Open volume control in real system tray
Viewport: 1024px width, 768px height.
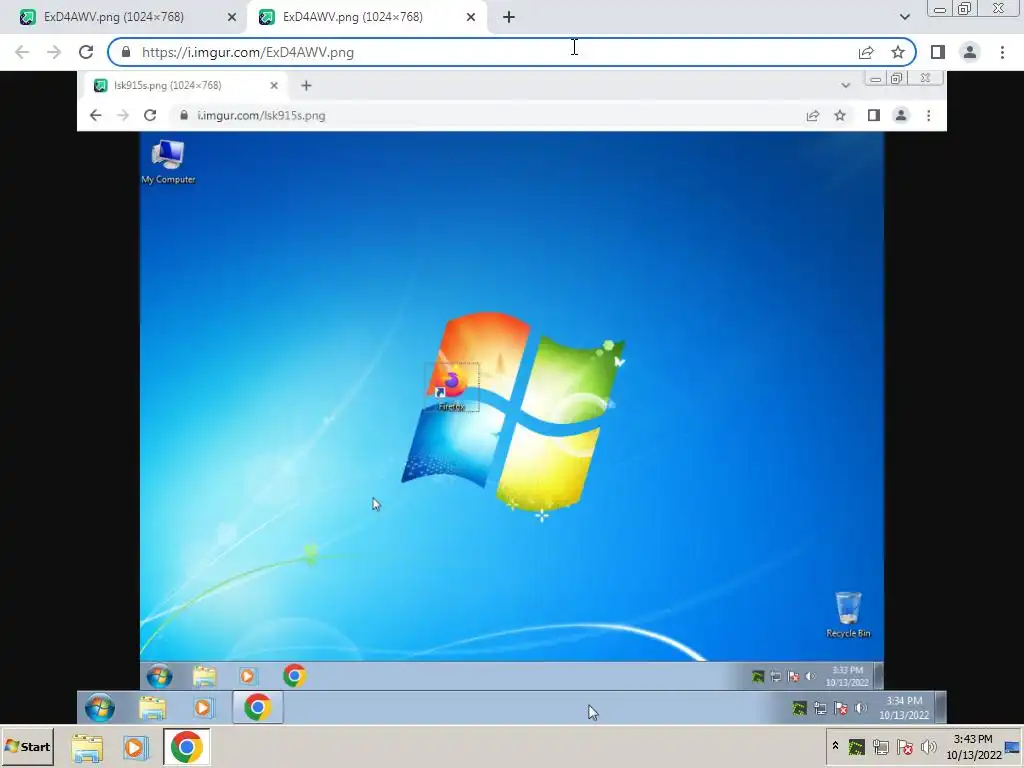click(929, 746)
